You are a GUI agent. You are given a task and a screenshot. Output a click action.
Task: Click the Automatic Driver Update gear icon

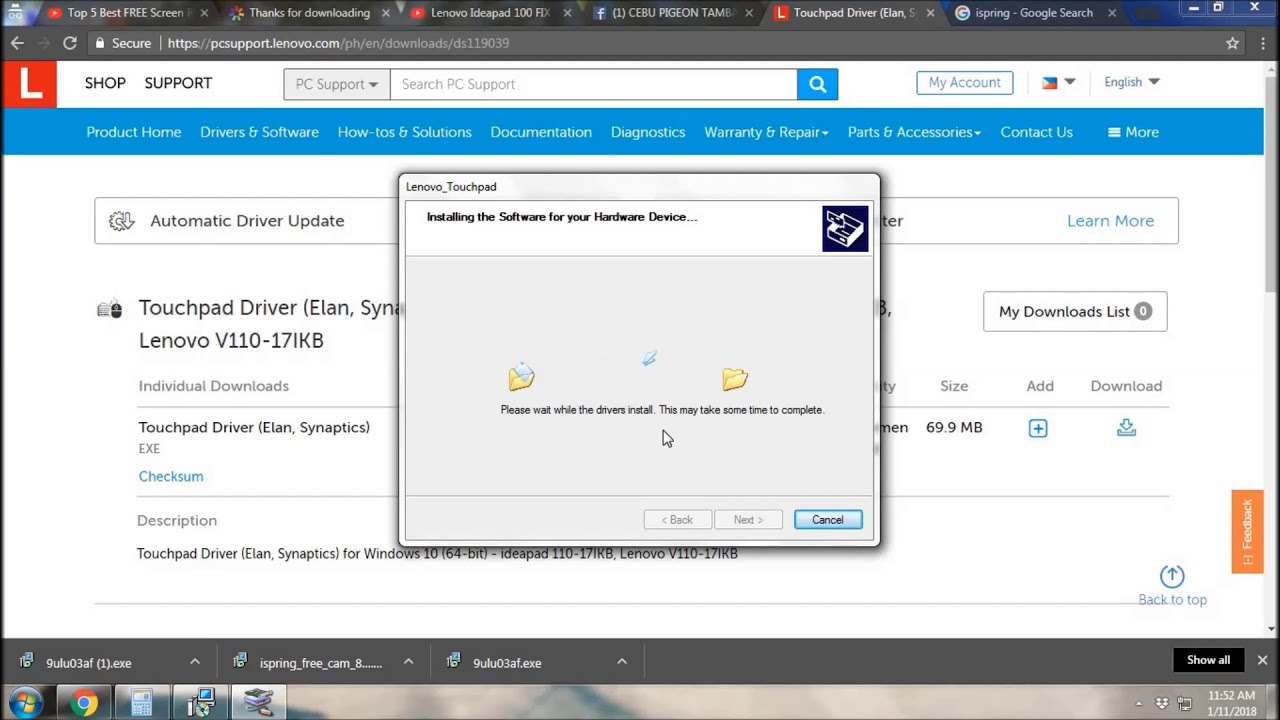(x=121, y=221)
